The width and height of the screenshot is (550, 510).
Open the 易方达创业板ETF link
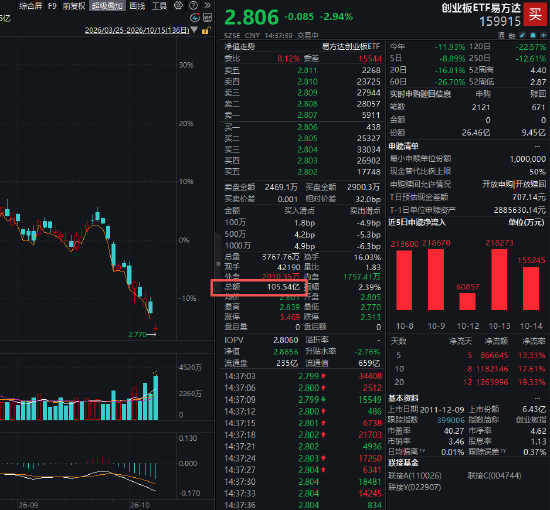[351, 46]
